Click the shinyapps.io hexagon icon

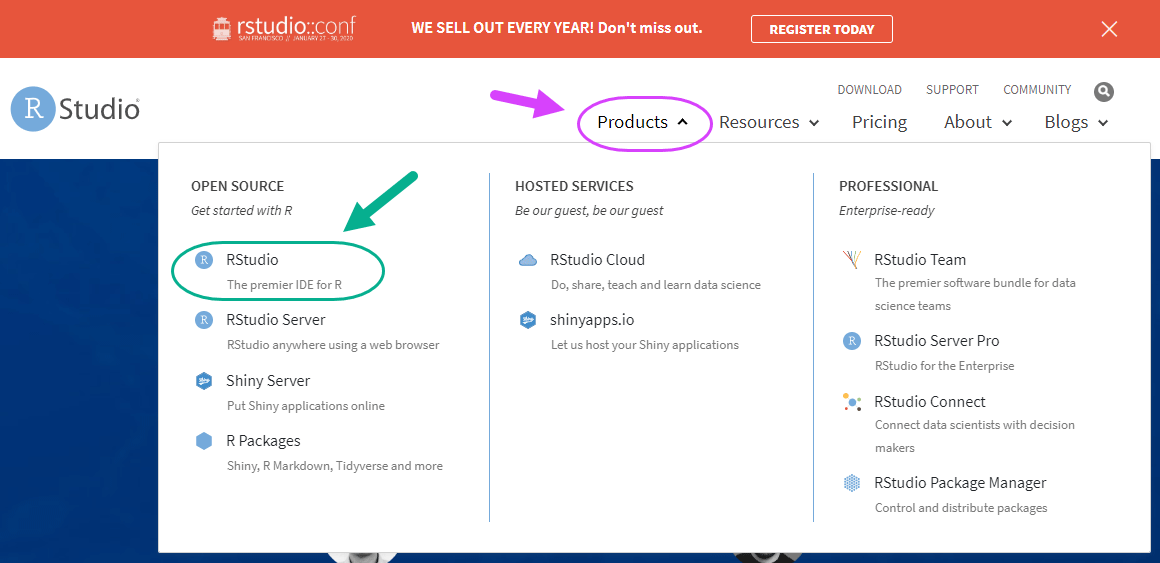527,320
